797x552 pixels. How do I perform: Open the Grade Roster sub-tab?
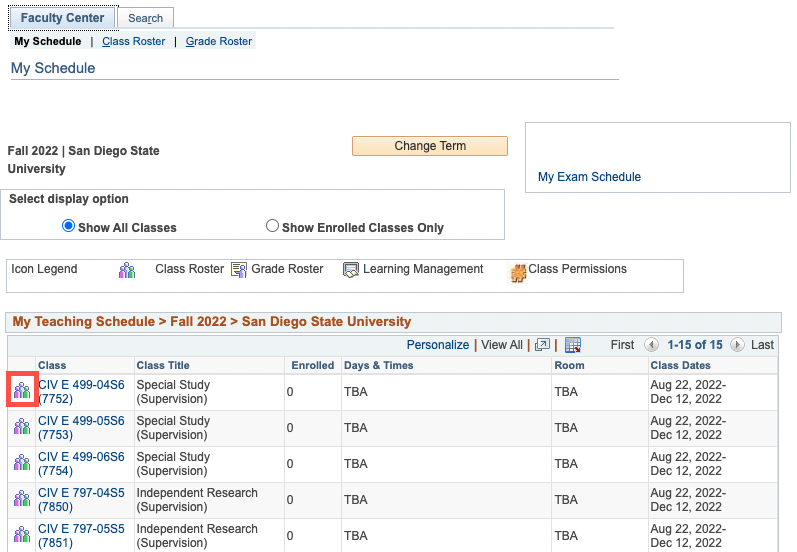(219, 41)
